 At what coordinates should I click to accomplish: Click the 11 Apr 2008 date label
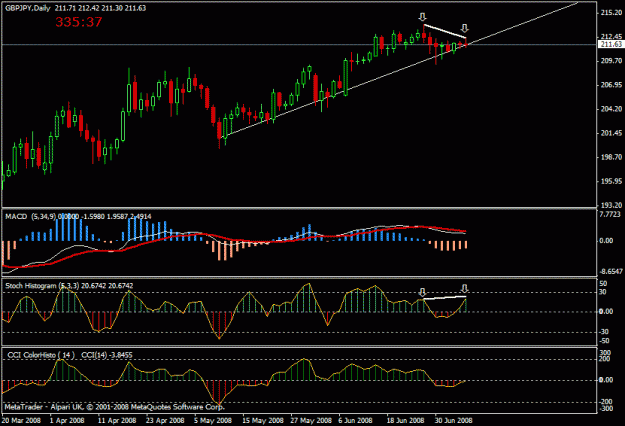point(117,420)
